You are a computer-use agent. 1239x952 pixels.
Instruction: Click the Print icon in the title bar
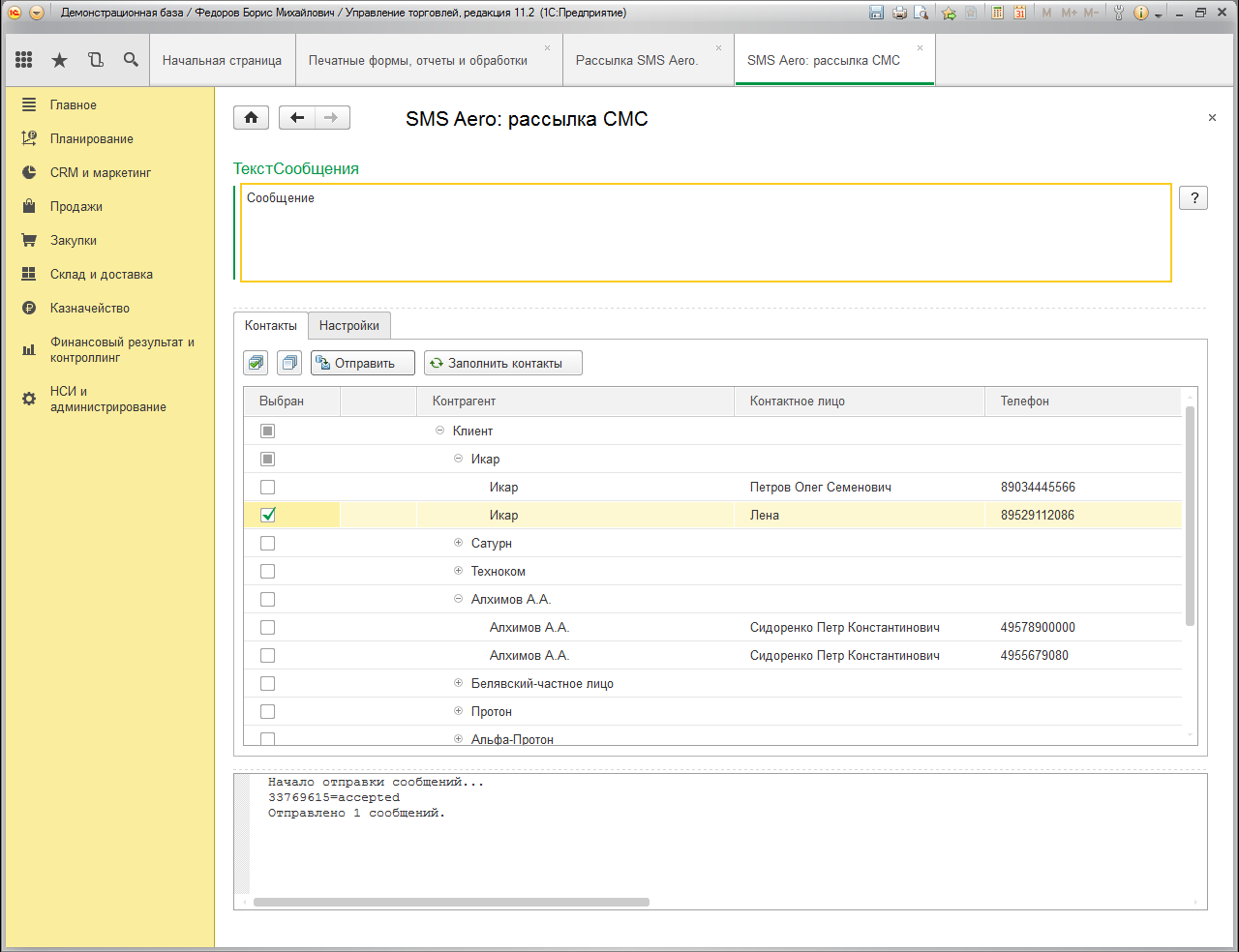click(899, 13)
